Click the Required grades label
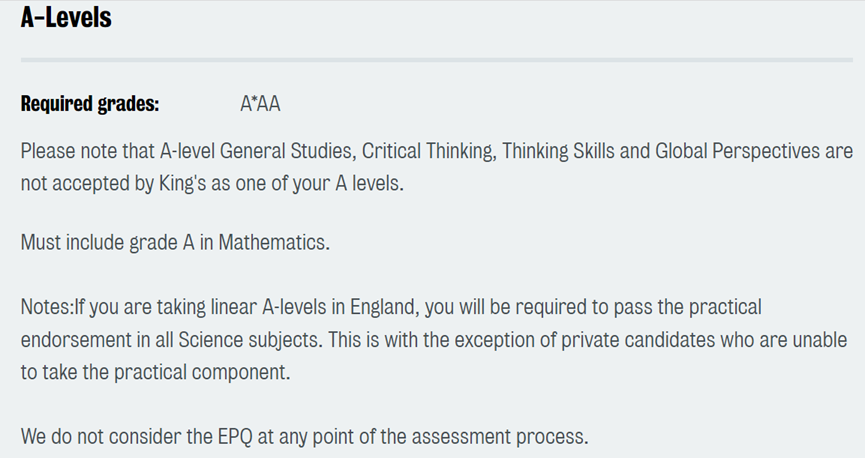 (x=90, y=104)
